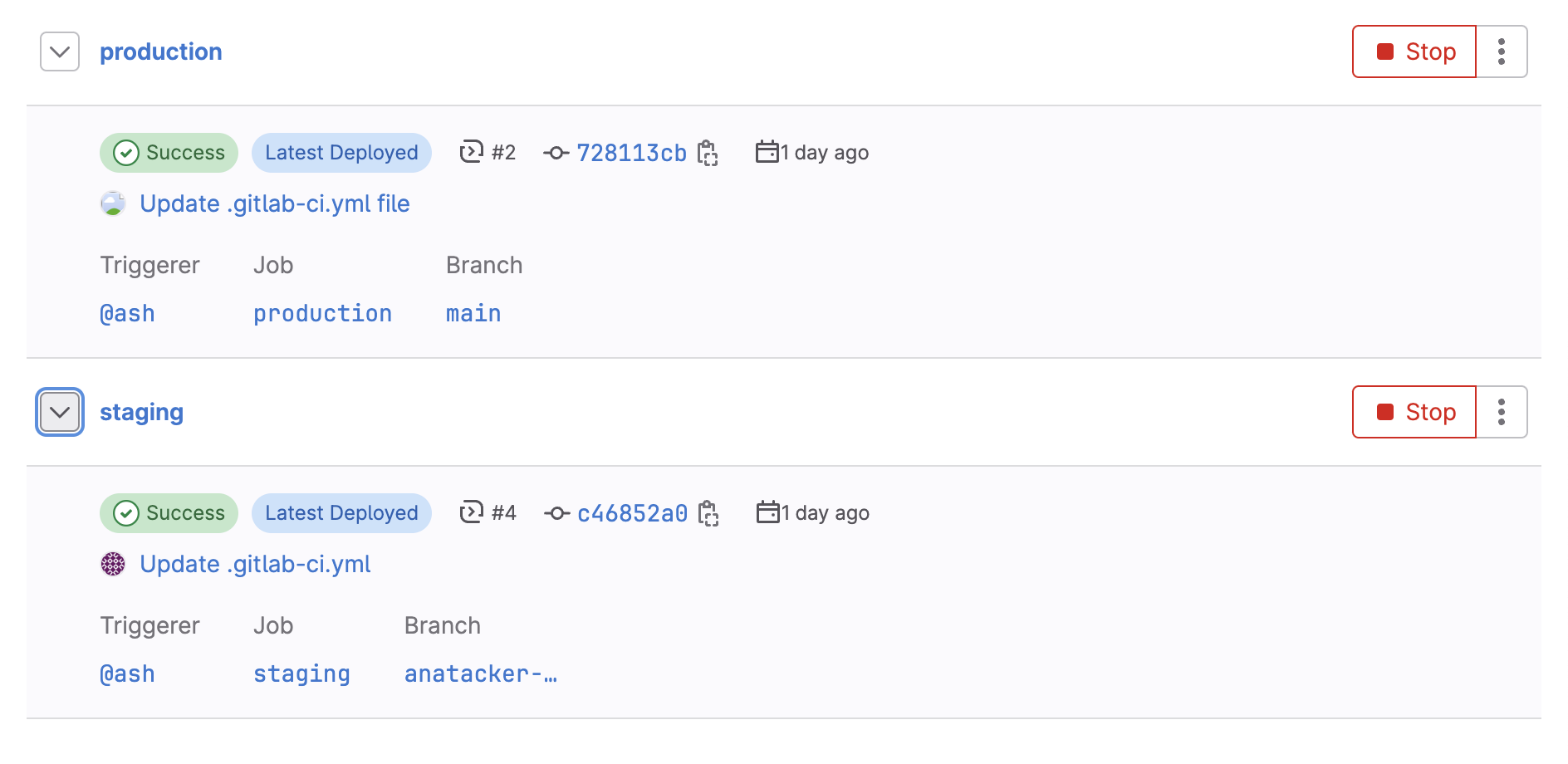Click the purple avatar beside Update .gitlab-ci.yml

(113, 564)
